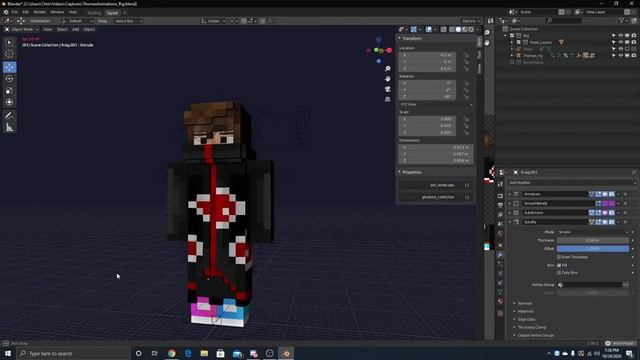Select the Cursor tool in the viewport toolbar
The width and height of the screenshot is (640, 360).
[x=9, y=53]
